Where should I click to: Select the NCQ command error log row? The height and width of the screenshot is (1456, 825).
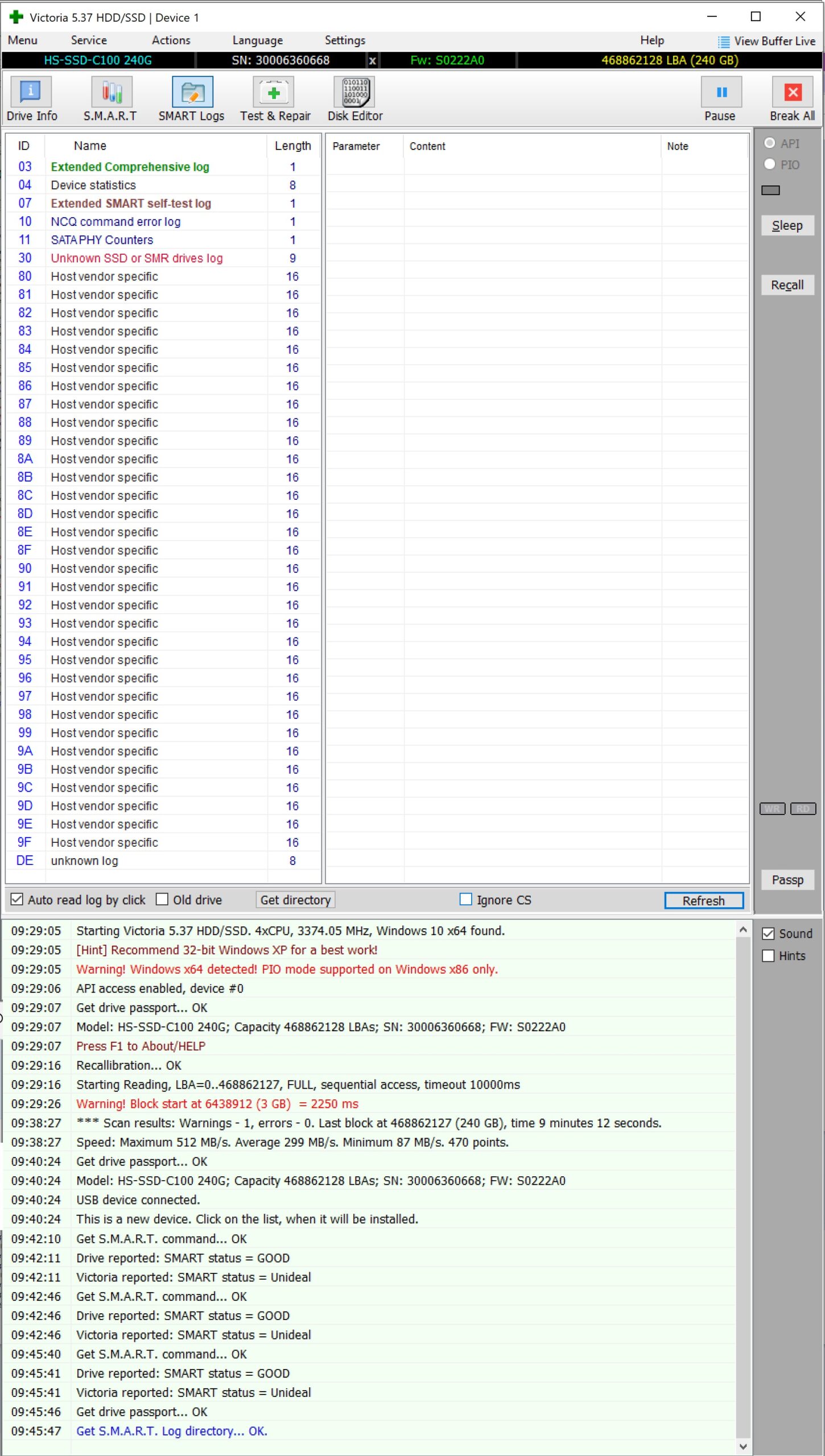pyautogui.click(x=163, y=221)
